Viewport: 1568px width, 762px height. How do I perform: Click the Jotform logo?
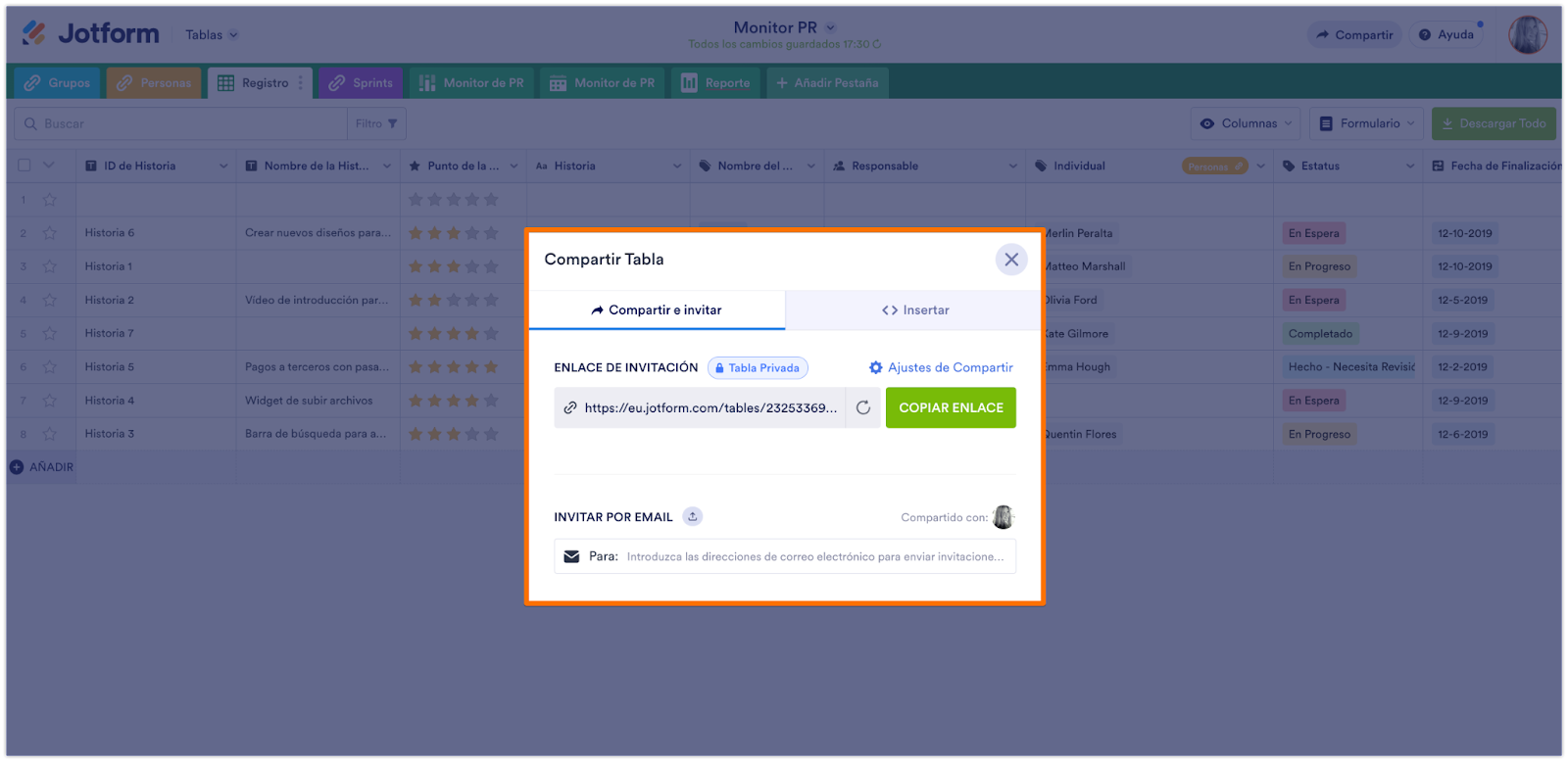tap(90, 33)
